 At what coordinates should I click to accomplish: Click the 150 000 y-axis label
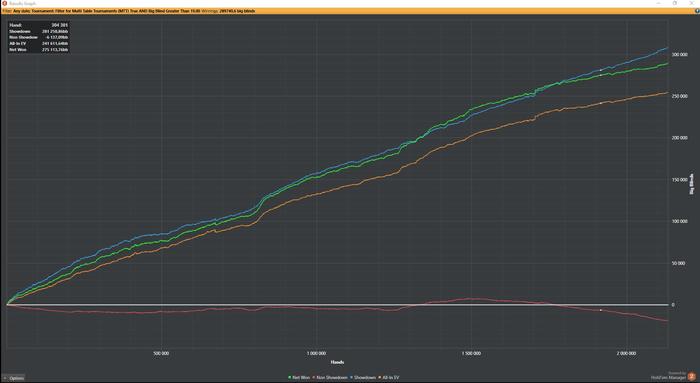[x=679, y=179]
